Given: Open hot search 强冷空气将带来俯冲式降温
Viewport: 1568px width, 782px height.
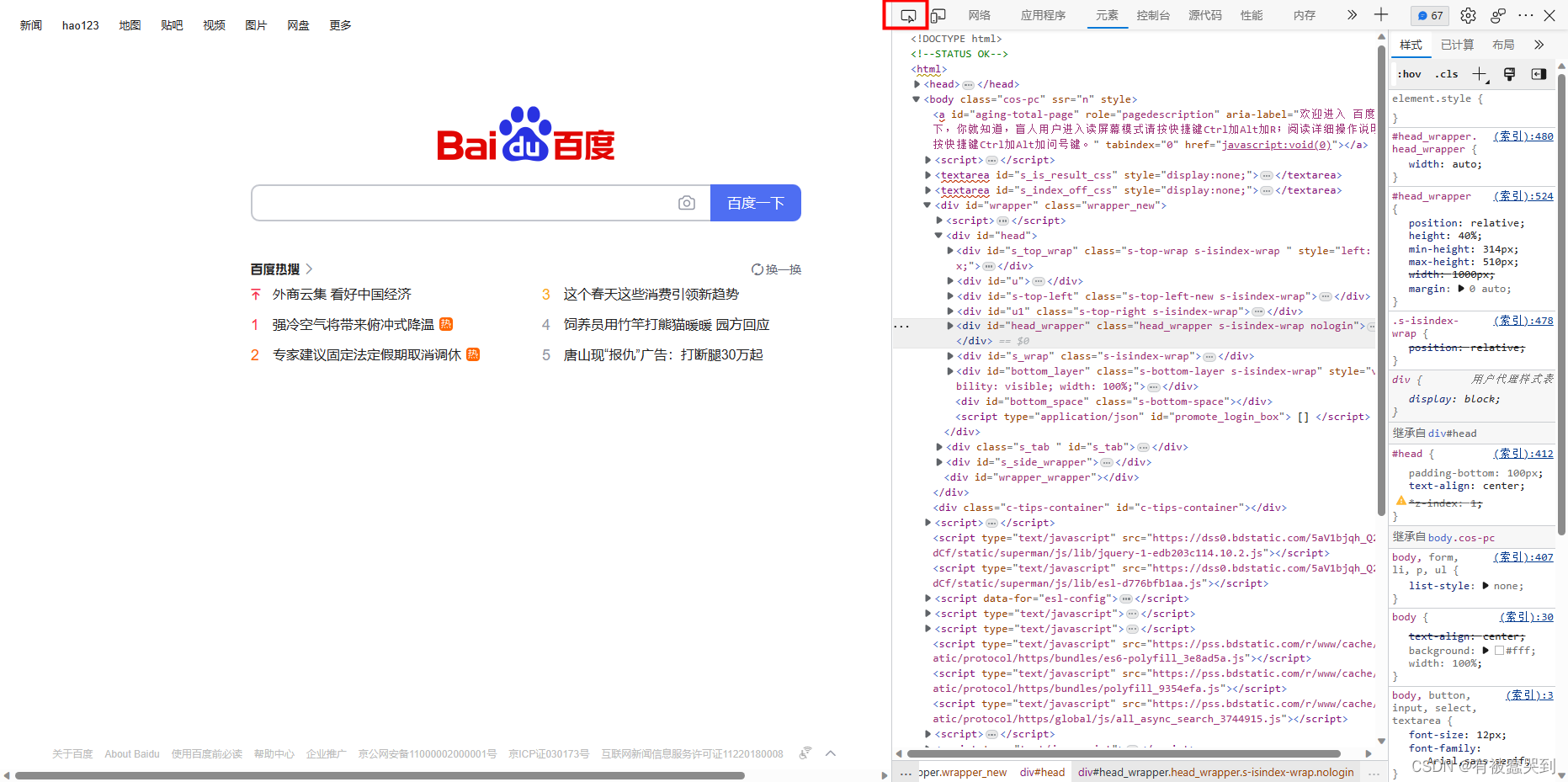Looking at the screenshot, I should point(353,325).
